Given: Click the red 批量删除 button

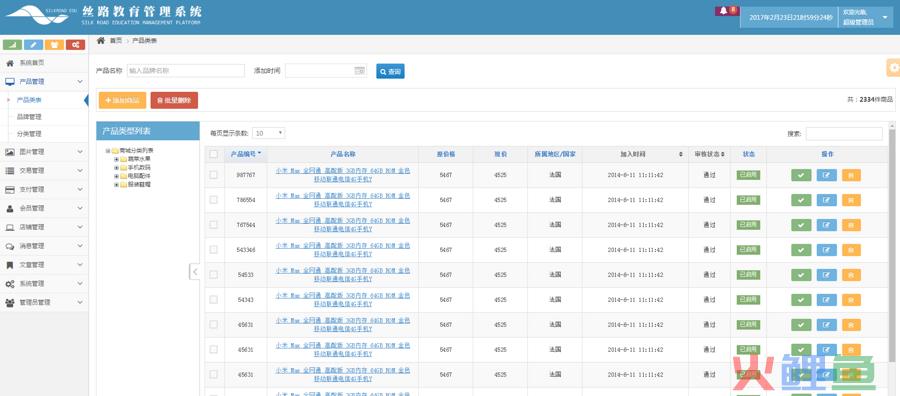Looking at the screenshot, I should coord(174,100).
